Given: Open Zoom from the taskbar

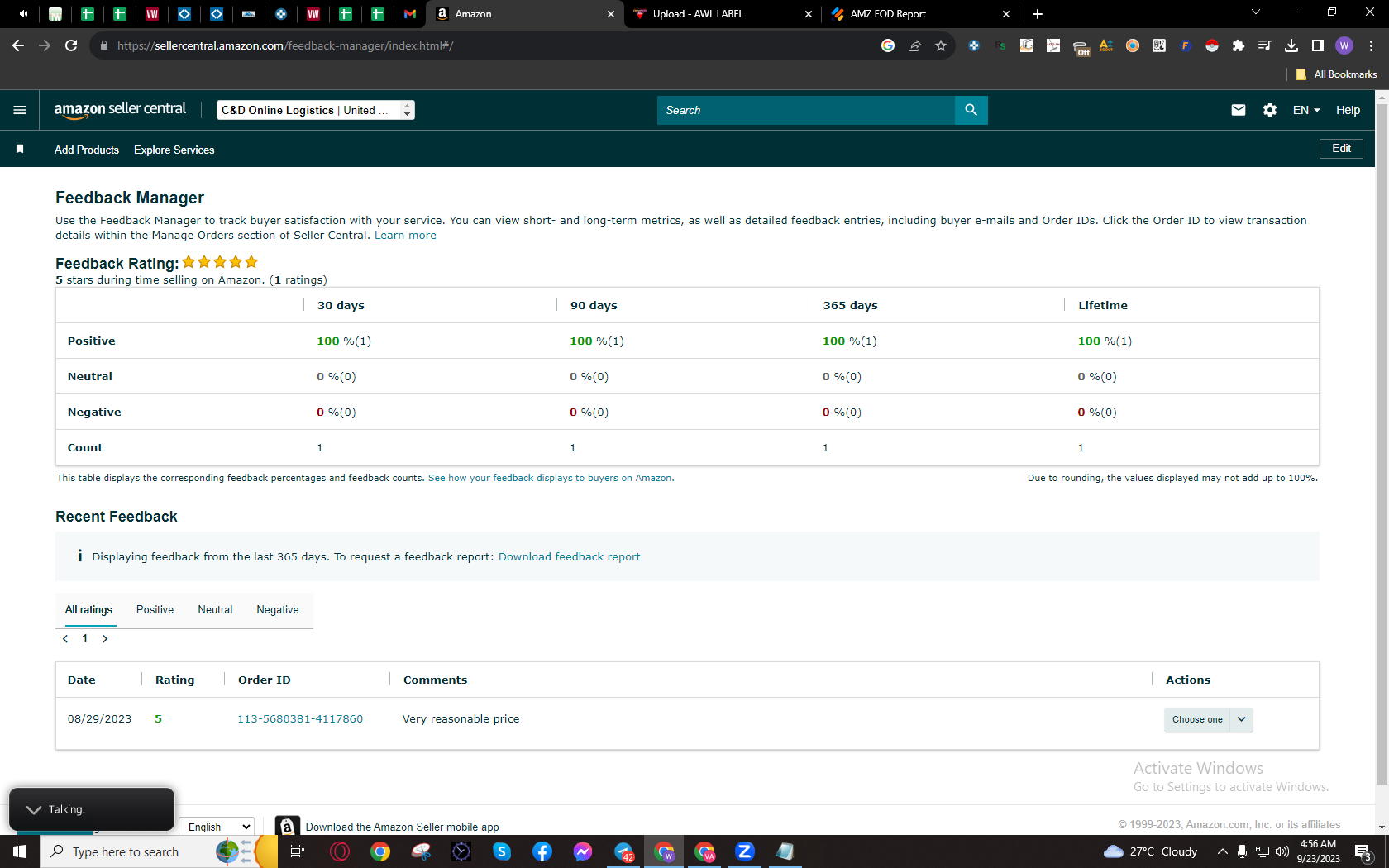Looking at the screenshot, I should tap(745, 851).
